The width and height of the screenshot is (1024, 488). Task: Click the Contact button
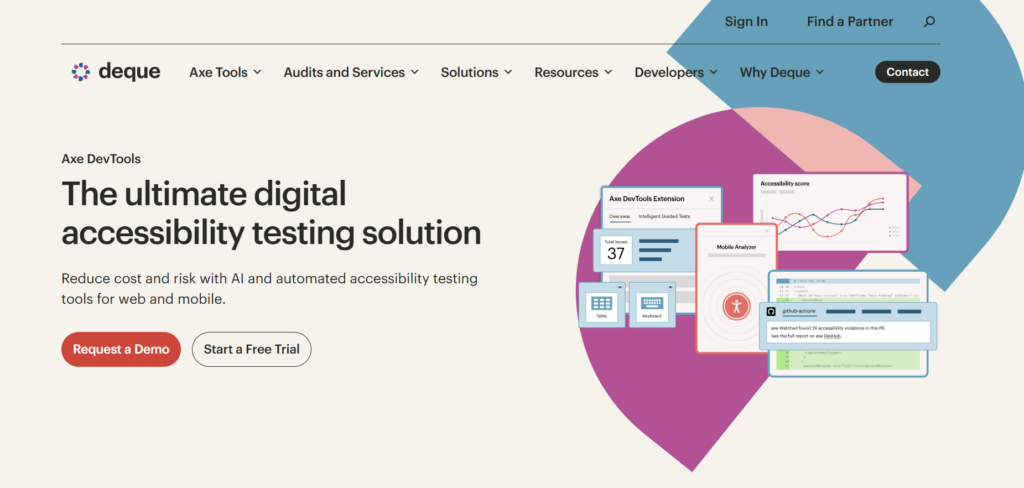tap(907, 72)
